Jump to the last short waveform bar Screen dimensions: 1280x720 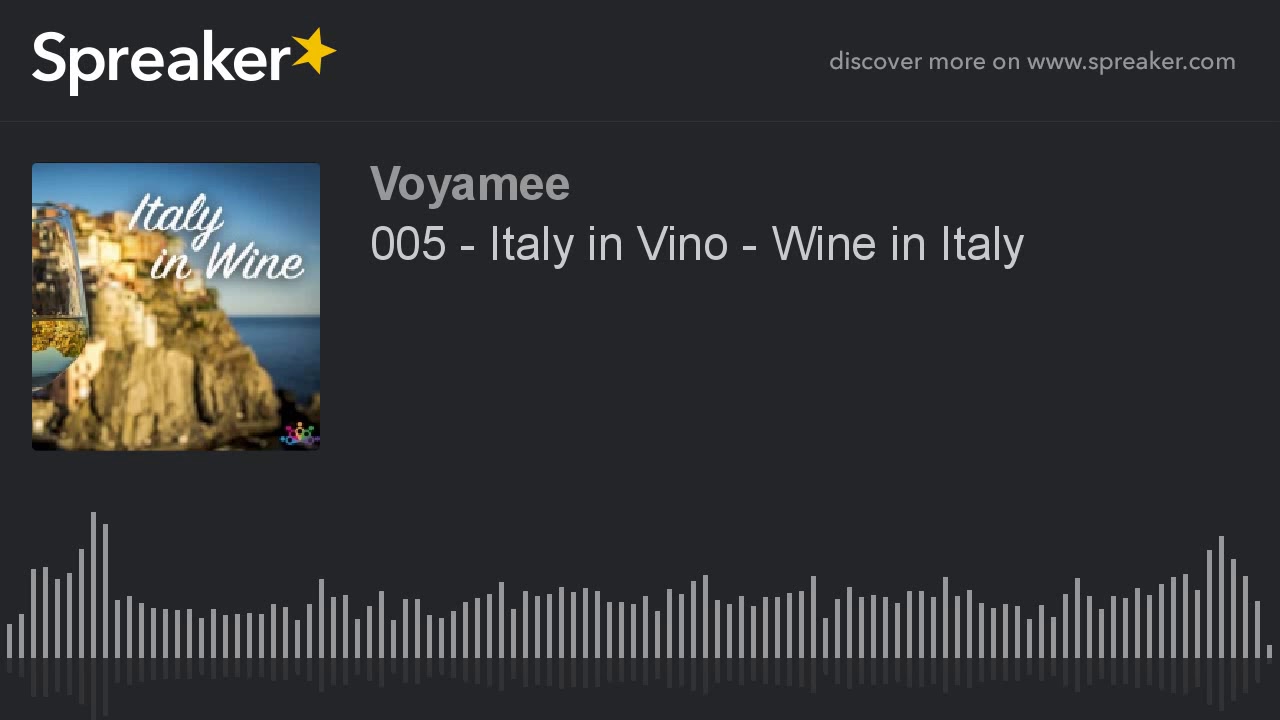(1269, 651)
